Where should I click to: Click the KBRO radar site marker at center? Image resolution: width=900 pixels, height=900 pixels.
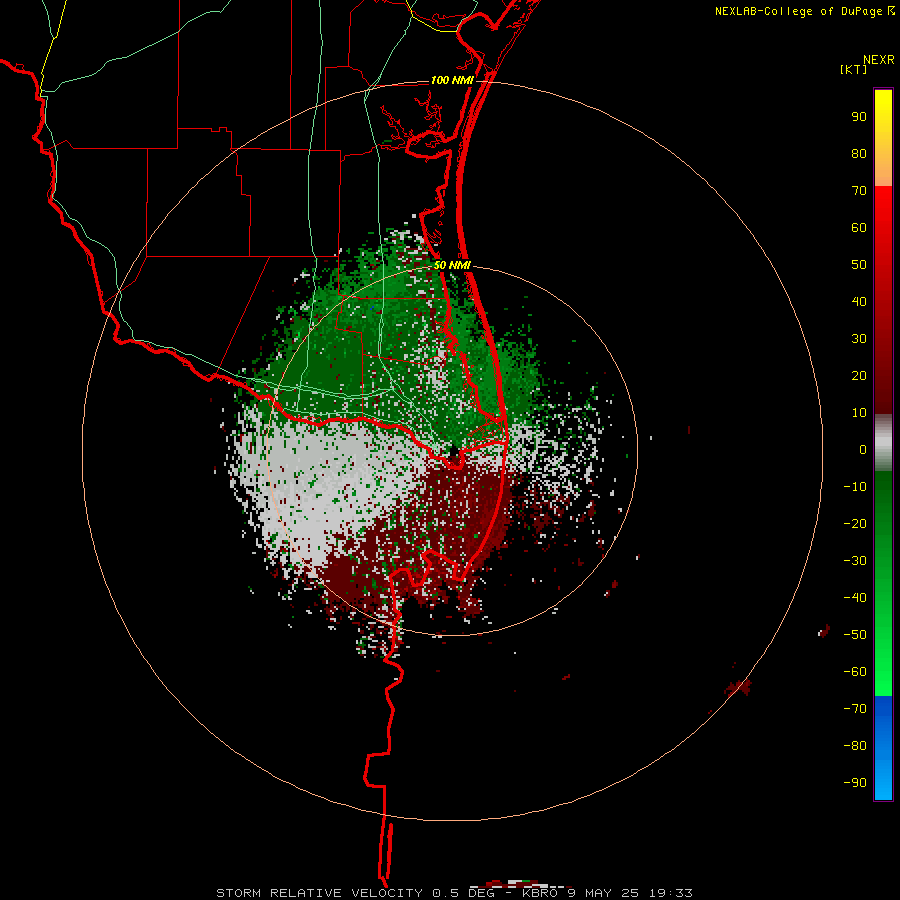(x=454, y=453)
